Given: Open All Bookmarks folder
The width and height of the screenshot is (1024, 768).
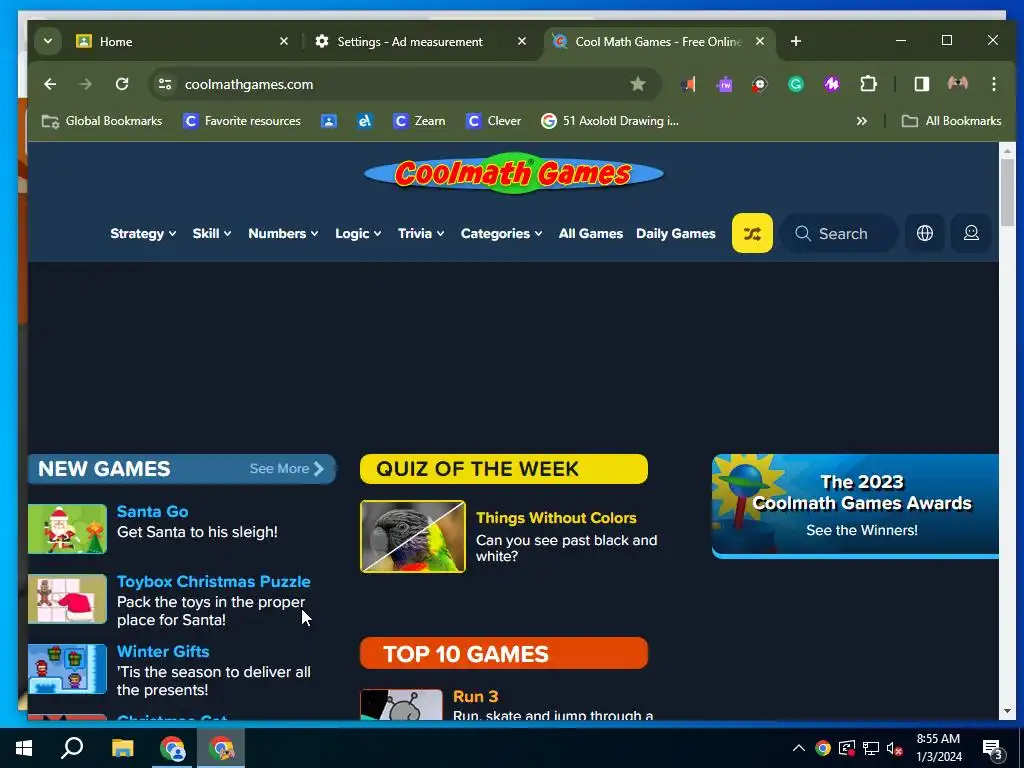Looking at the screenshot, I should [x=951, y=121].
